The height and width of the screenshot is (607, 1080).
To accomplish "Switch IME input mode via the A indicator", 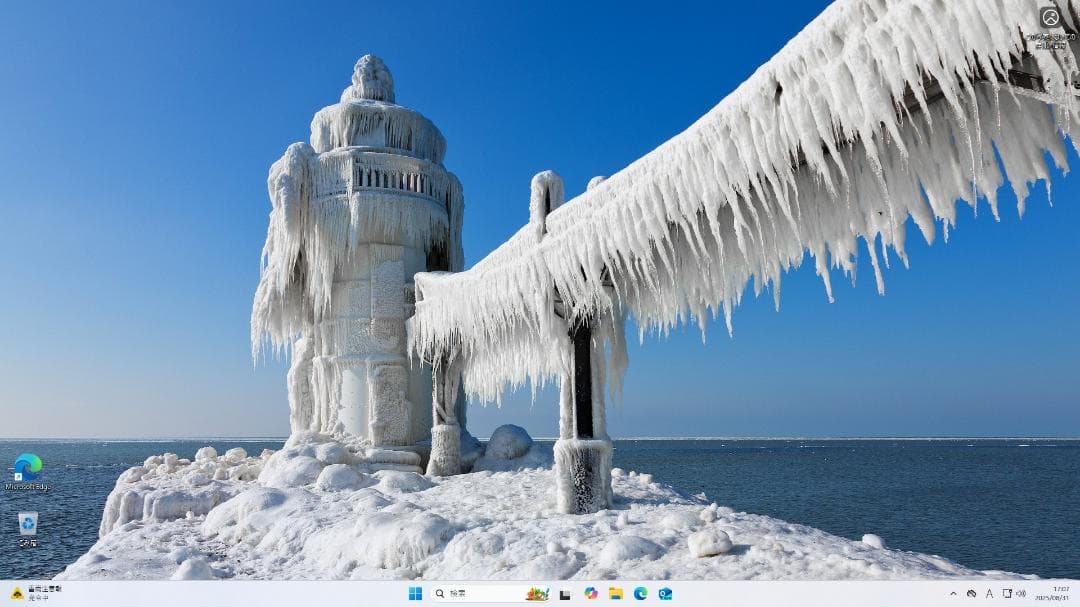I will coord(988,593).
